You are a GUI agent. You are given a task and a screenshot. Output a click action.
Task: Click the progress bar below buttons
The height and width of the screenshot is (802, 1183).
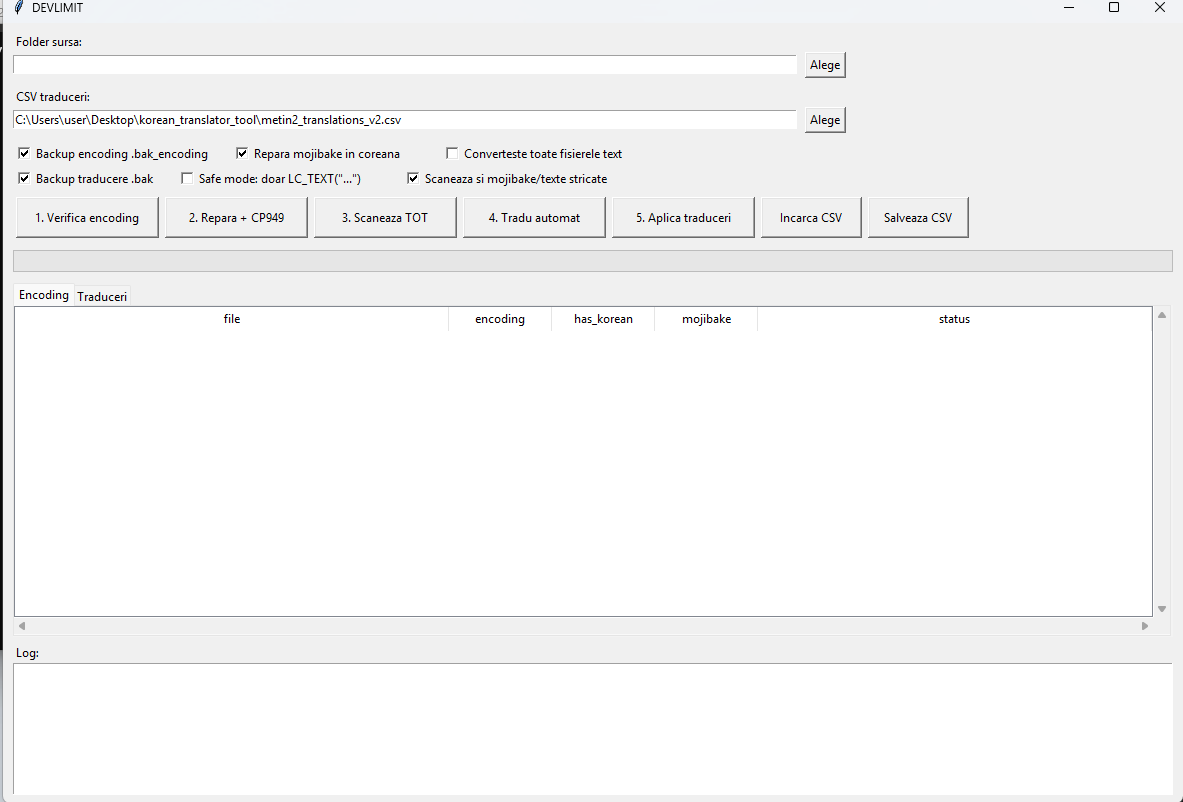tap(593, 261)
